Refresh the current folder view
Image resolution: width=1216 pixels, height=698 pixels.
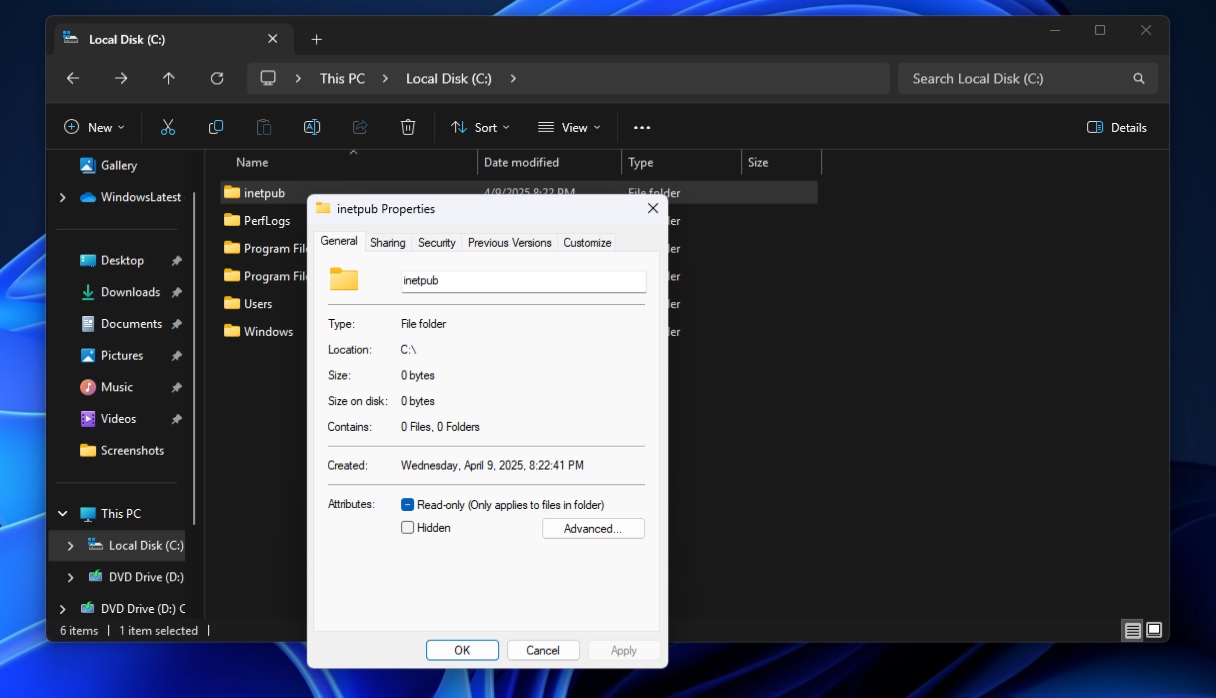tap(216, 78)
